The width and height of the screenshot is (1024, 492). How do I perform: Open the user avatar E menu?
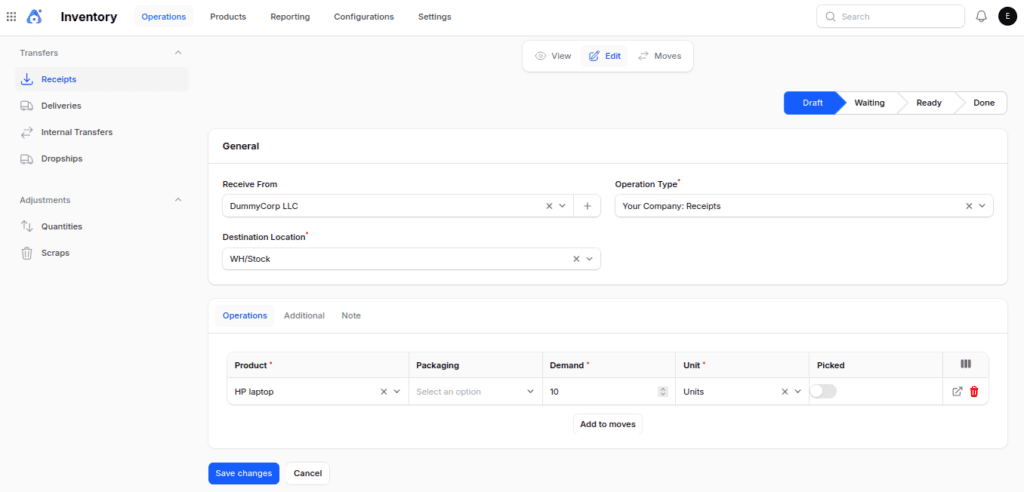coord(1008,16)
